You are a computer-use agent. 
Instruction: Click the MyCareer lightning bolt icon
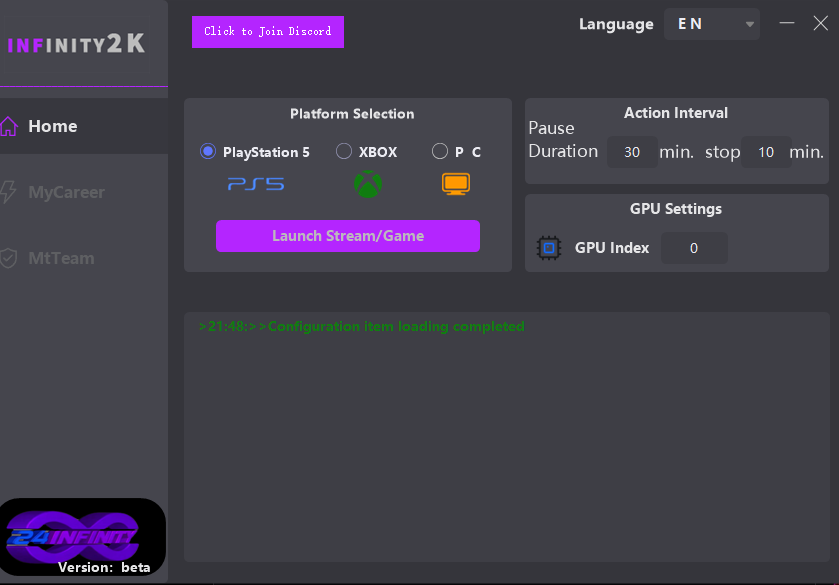click(x=9, y=192)
